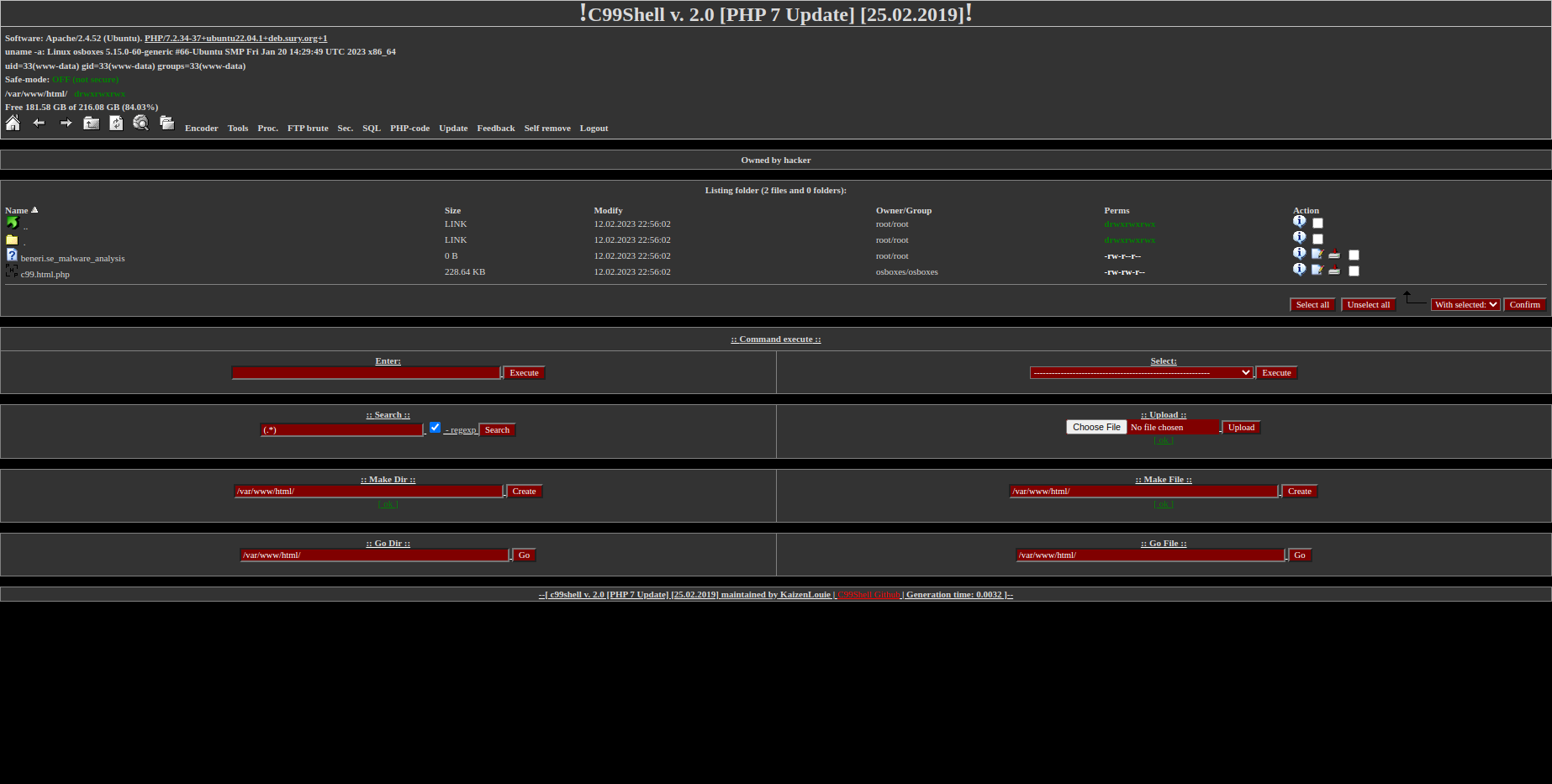The image size is (1552, 784).
Task: Click the file icon of c99.html.php
Action: tap(12, 271)
